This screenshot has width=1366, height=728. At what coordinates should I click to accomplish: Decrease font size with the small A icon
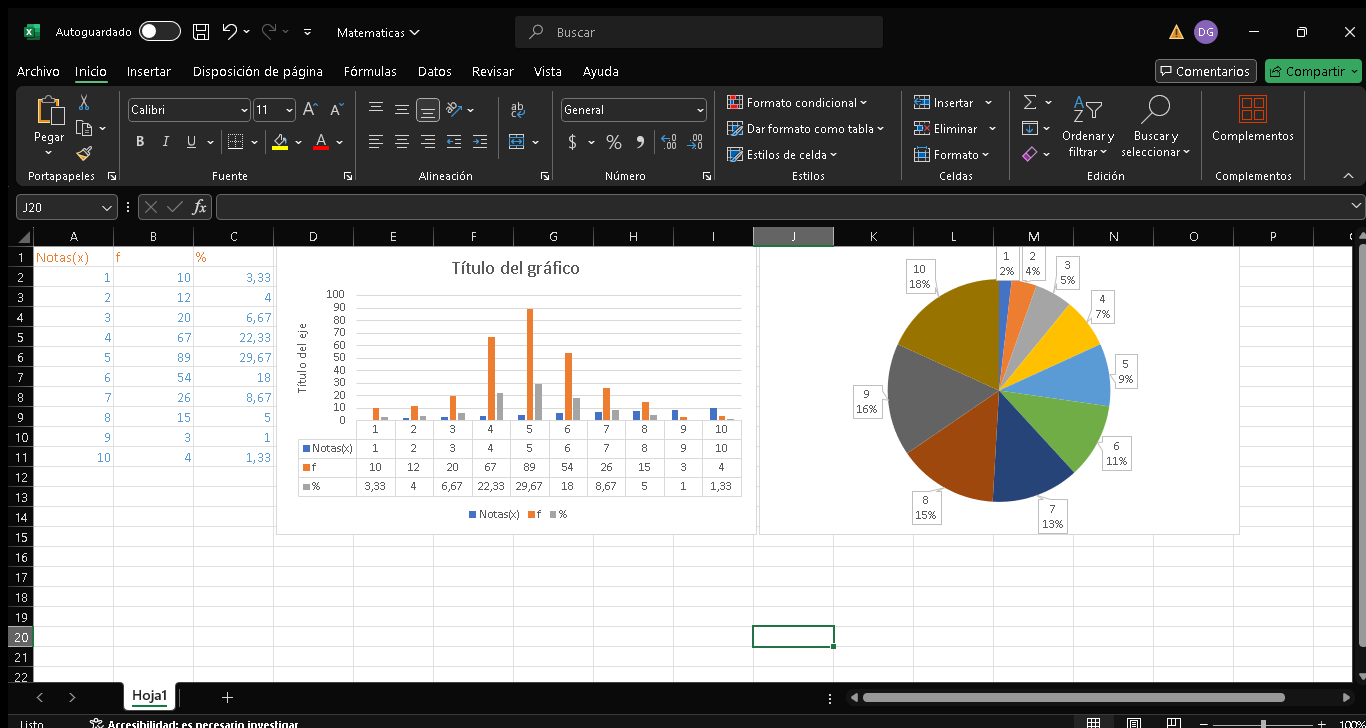[336, 110]
